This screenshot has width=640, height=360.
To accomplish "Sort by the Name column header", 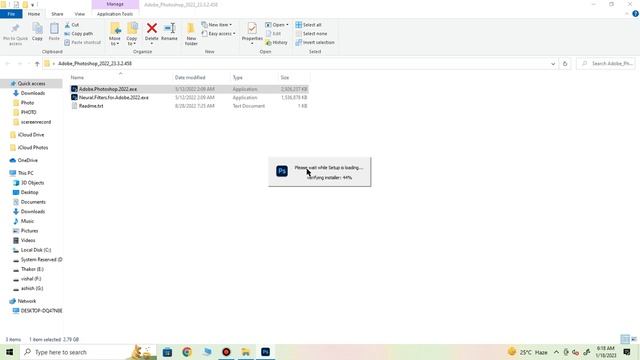I will coord(77,78).
